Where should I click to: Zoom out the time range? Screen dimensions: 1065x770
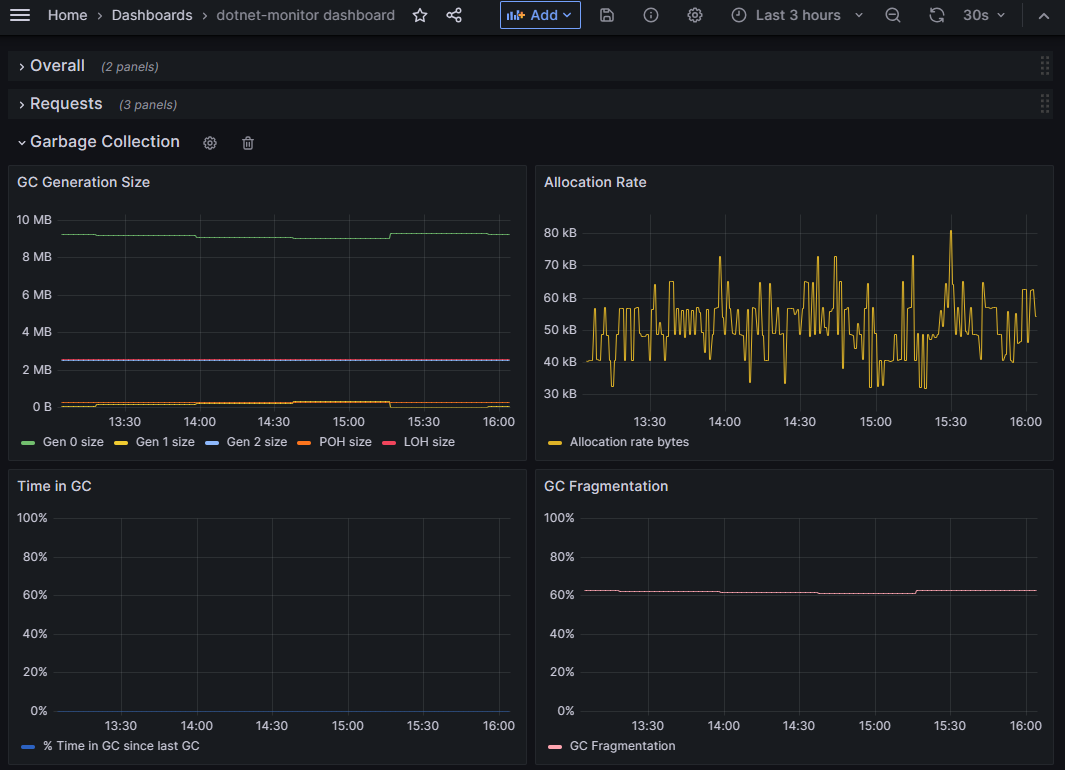(x=893, y=15)
